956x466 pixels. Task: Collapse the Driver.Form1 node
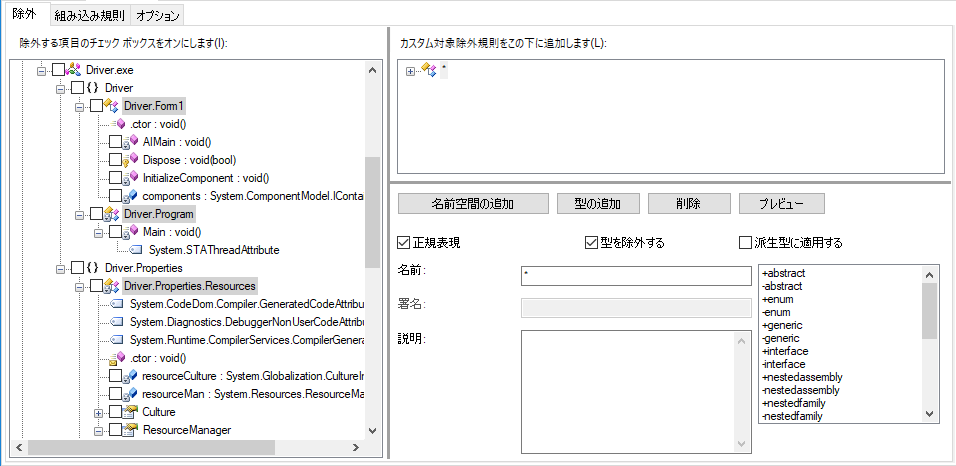(x=79, y=107)
